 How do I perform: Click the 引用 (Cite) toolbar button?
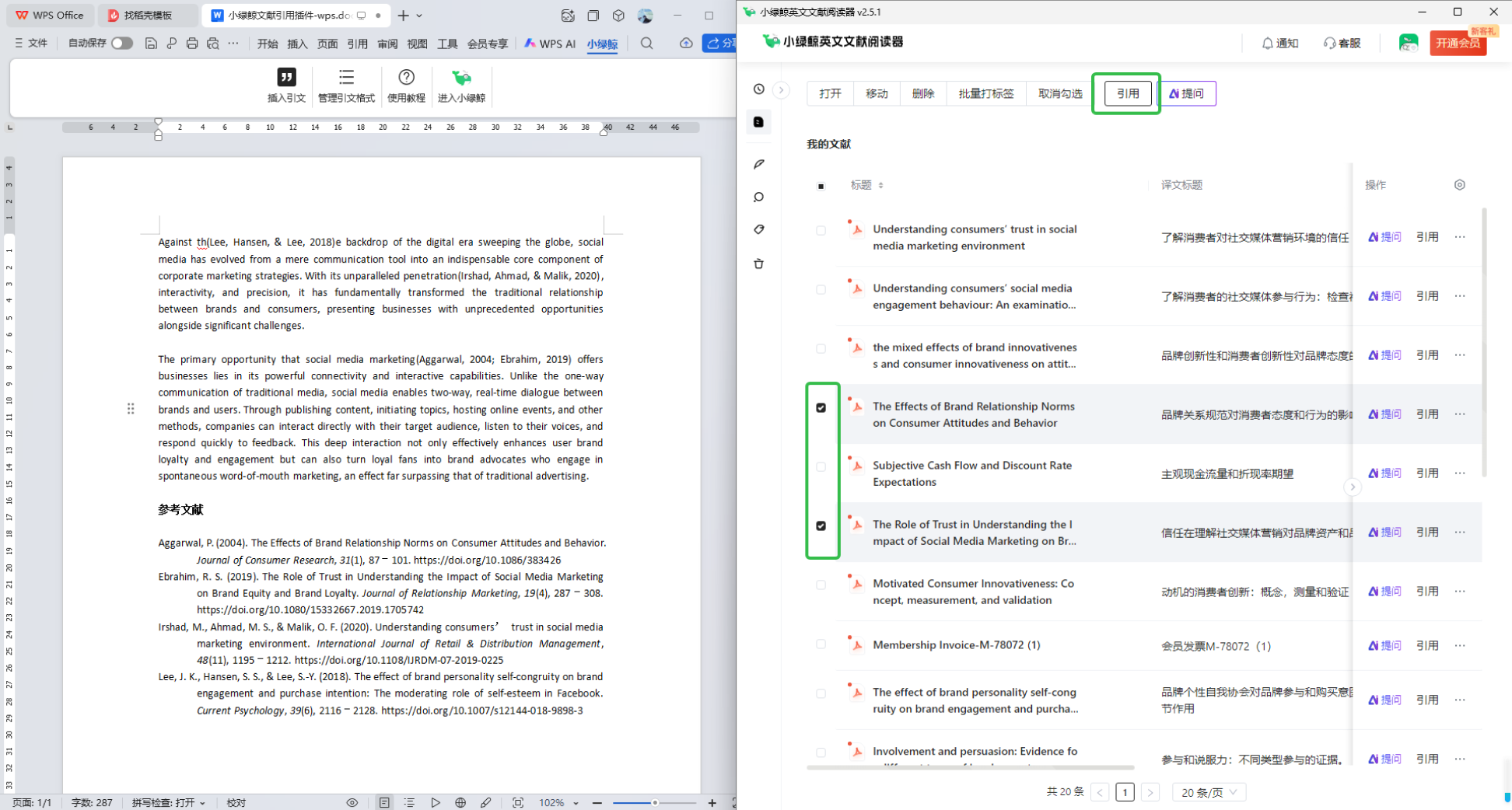tap(1127, 93)
